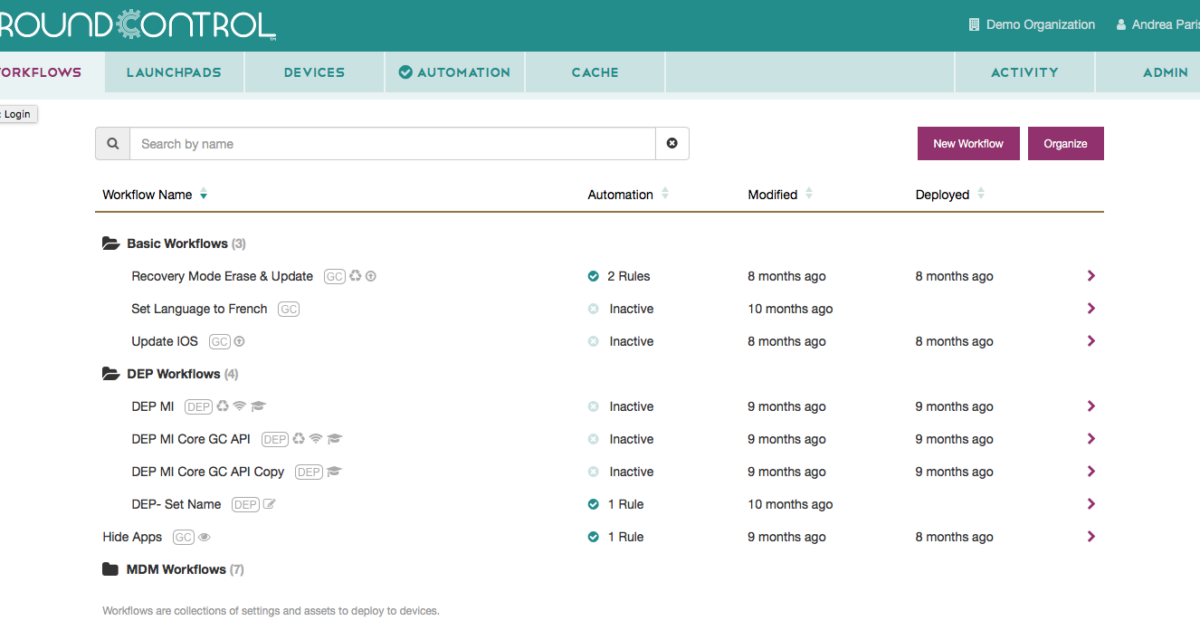Click the New Workflow button
This screenshot has height=630, width=1200.
[x=968, y=143]
